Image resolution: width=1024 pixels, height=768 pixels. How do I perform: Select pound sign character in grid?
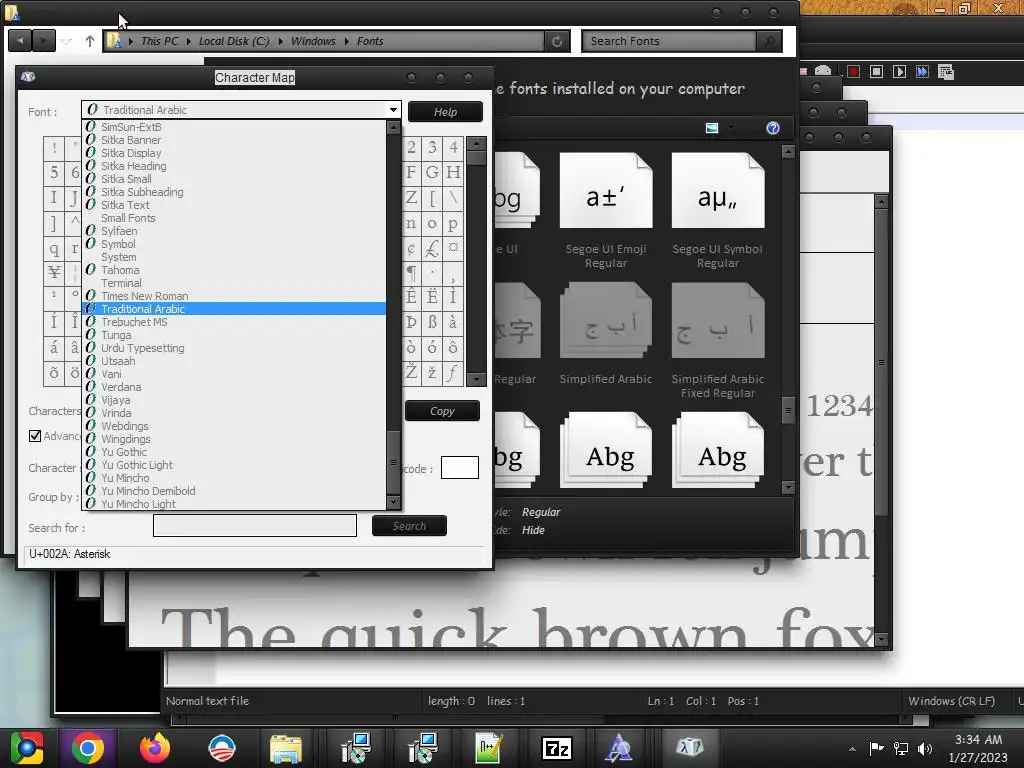[432, 248]
